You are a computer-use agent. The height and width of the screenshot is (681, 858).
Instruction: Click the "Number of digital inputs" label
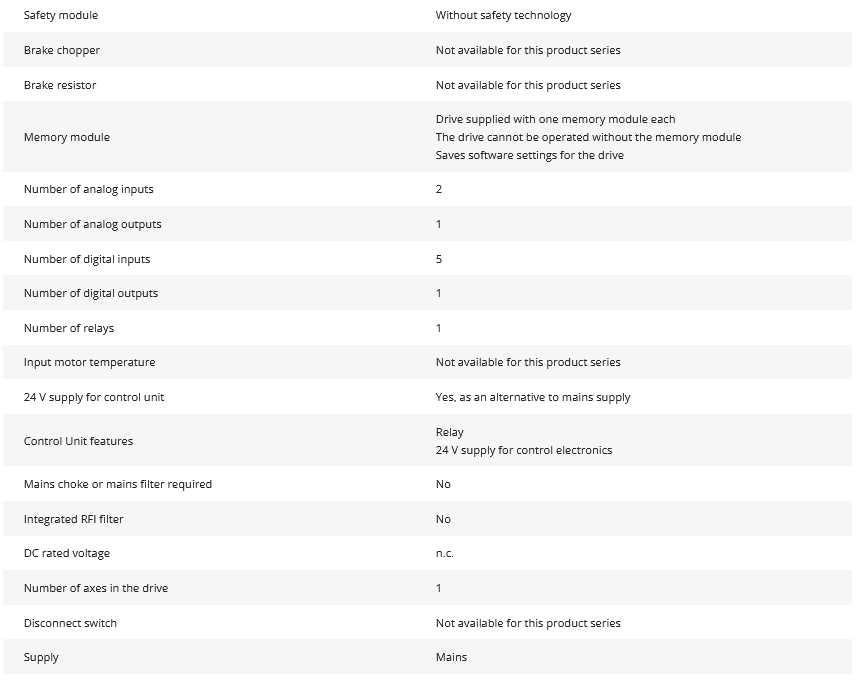[87, 259]
